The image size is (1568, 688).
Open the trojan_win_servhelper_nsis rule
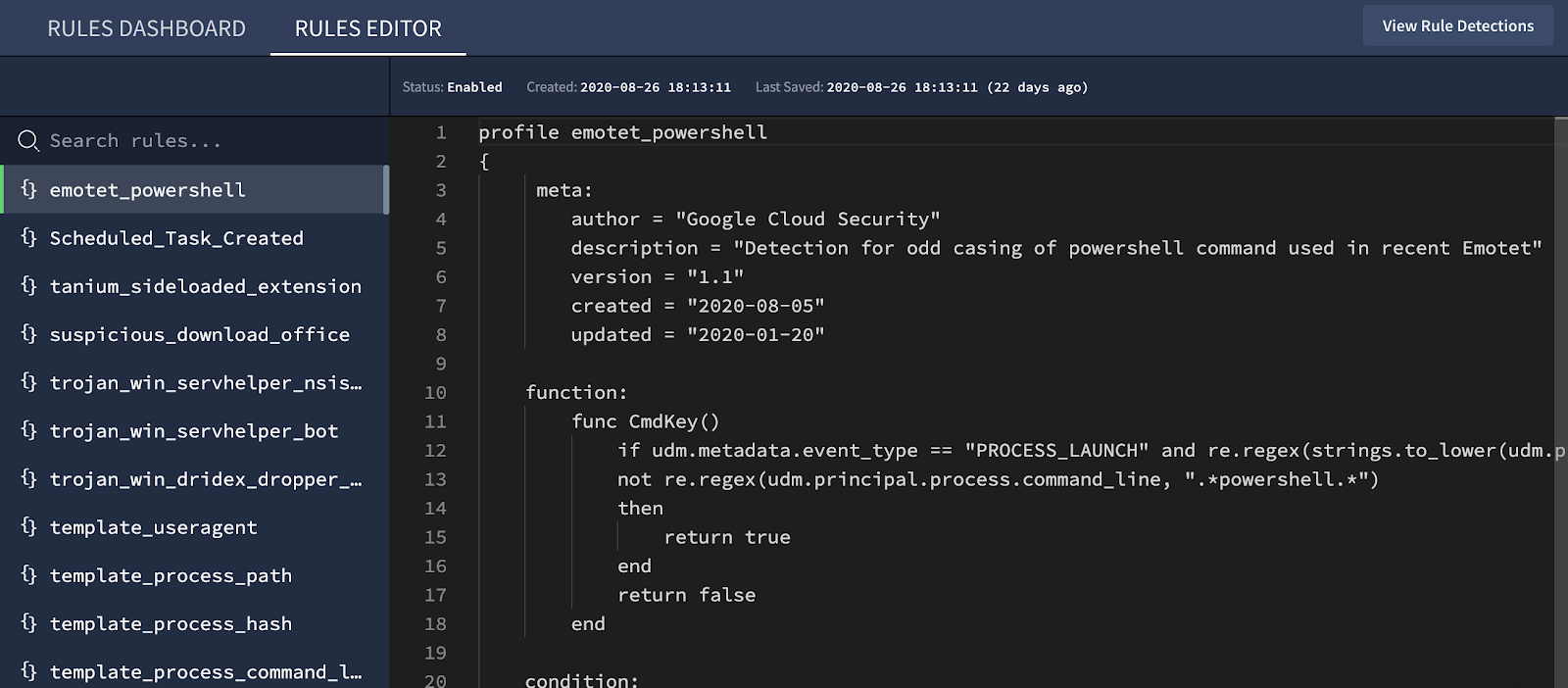pyautogui.click(x=194, y=381)
